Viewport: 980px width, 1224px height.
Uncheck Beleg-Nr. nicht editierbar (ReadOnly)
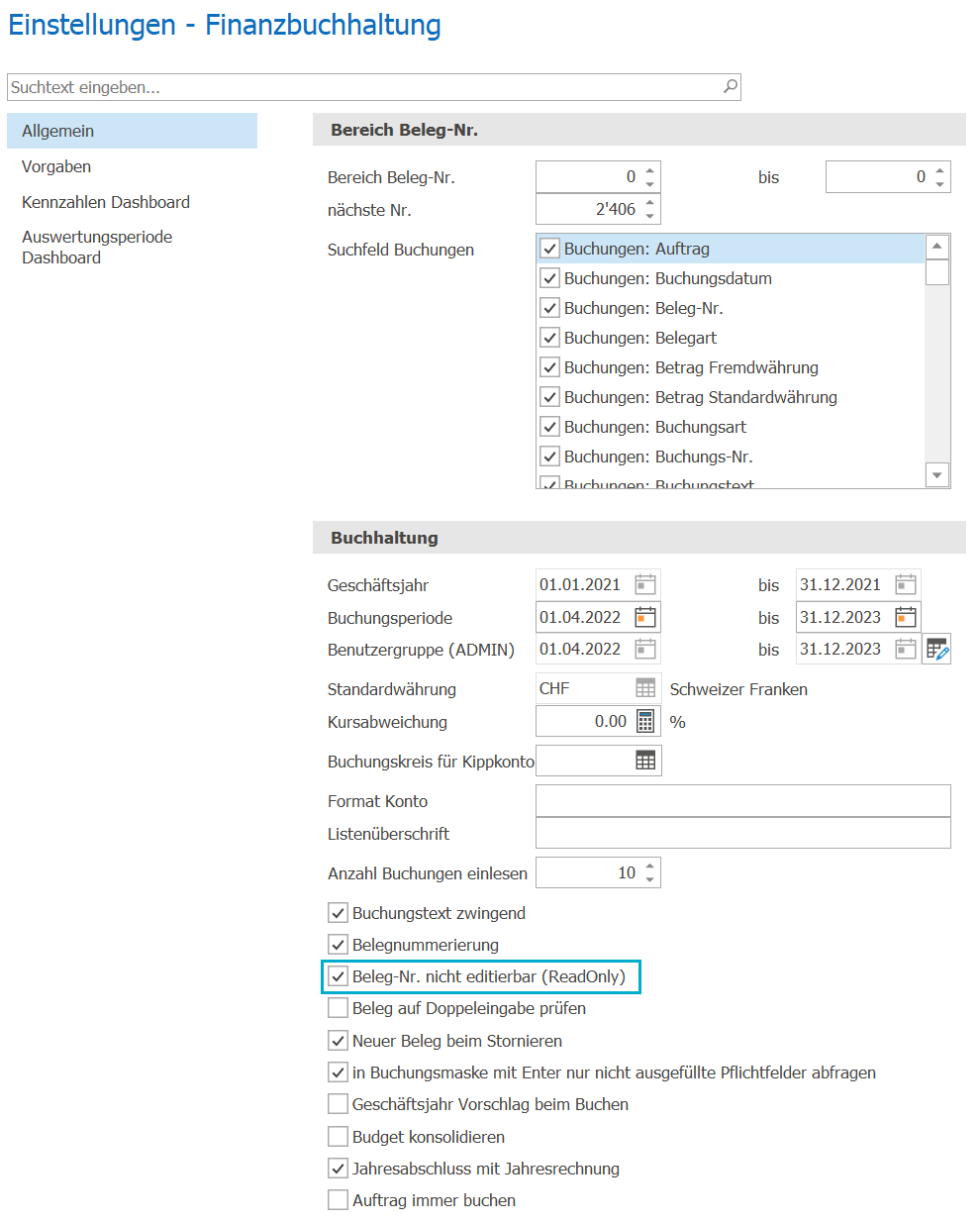click(x=339, y=976)
